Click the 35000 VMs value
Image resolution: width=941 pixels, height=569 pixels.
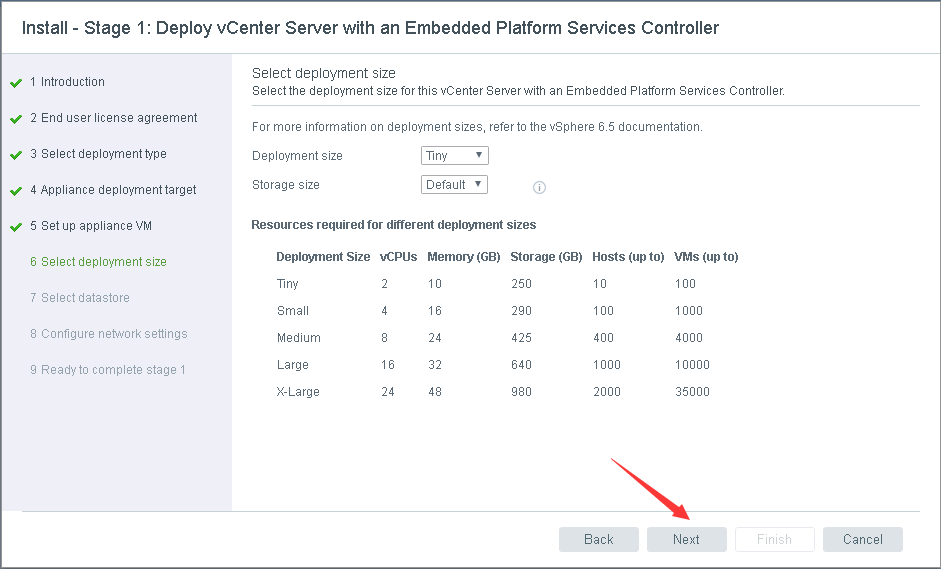693,392
